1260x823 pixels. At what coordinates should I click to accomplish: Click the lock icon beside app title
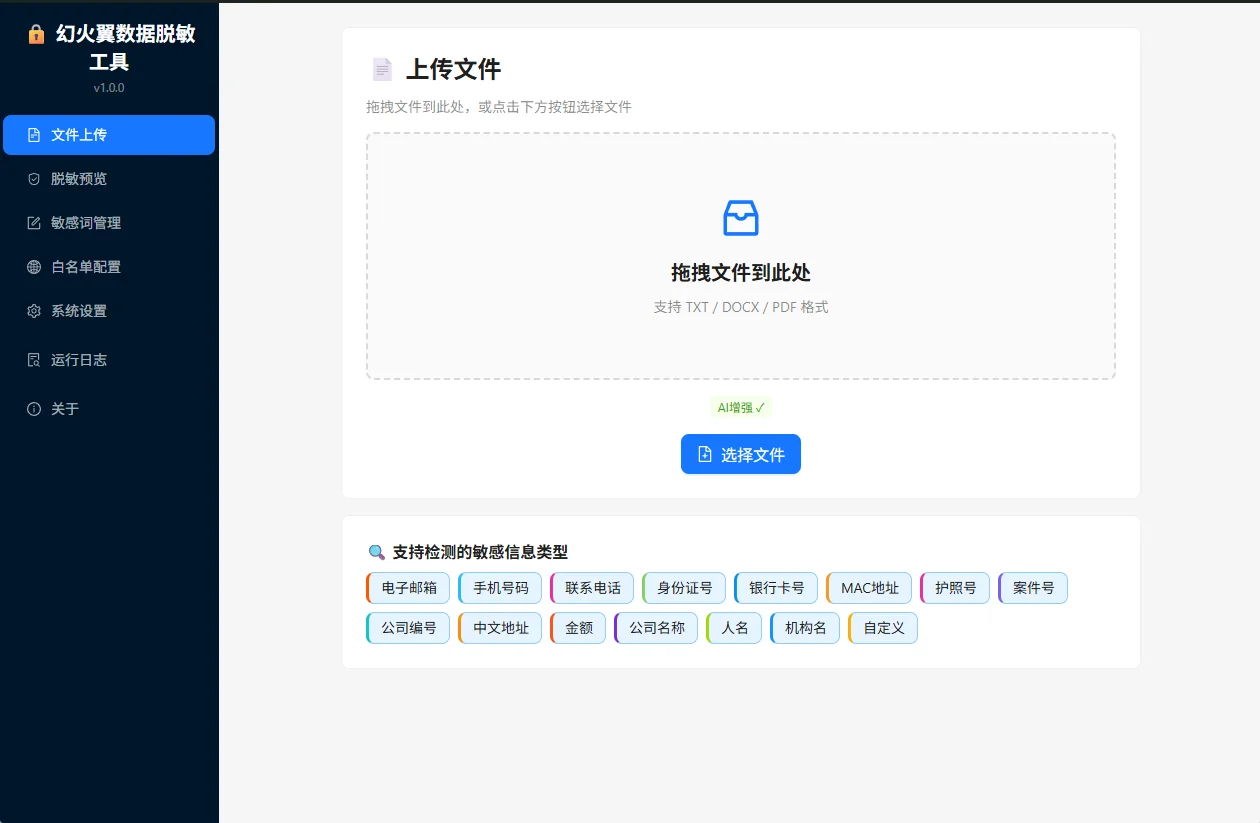[x=37, y=35]
